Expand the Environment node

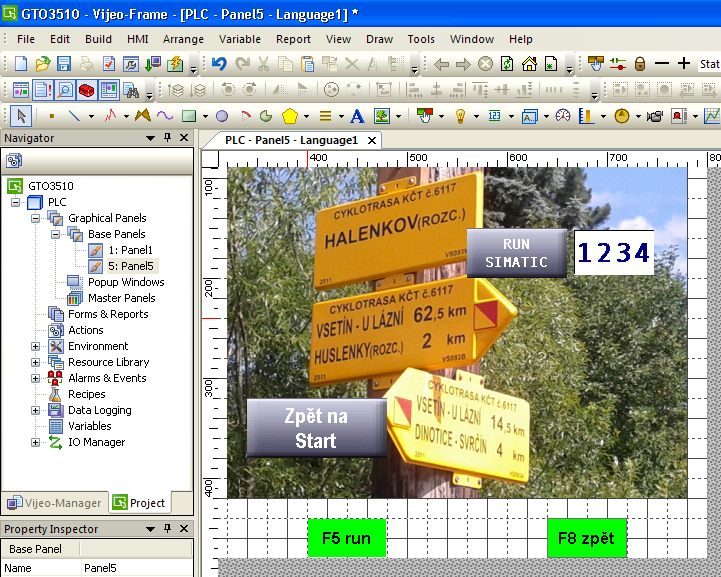click(x=35, y=346)
